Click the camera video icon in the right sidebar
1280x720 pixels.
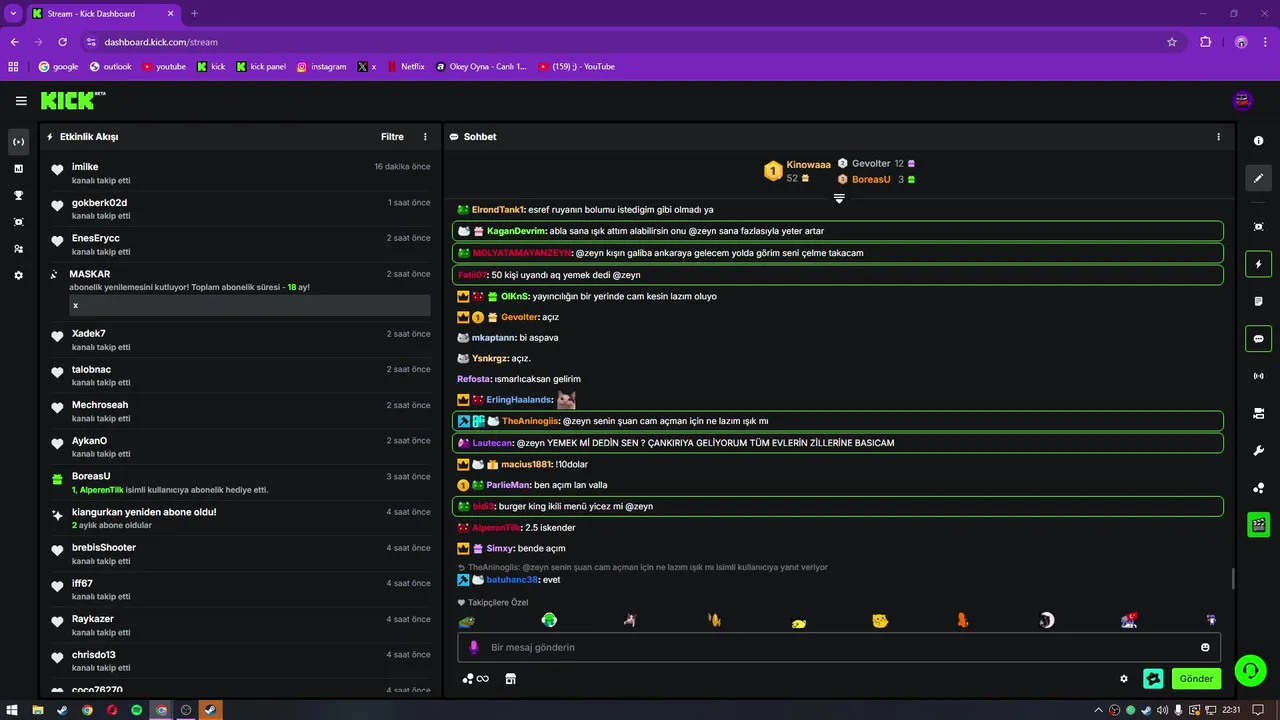click(1259, 413)
